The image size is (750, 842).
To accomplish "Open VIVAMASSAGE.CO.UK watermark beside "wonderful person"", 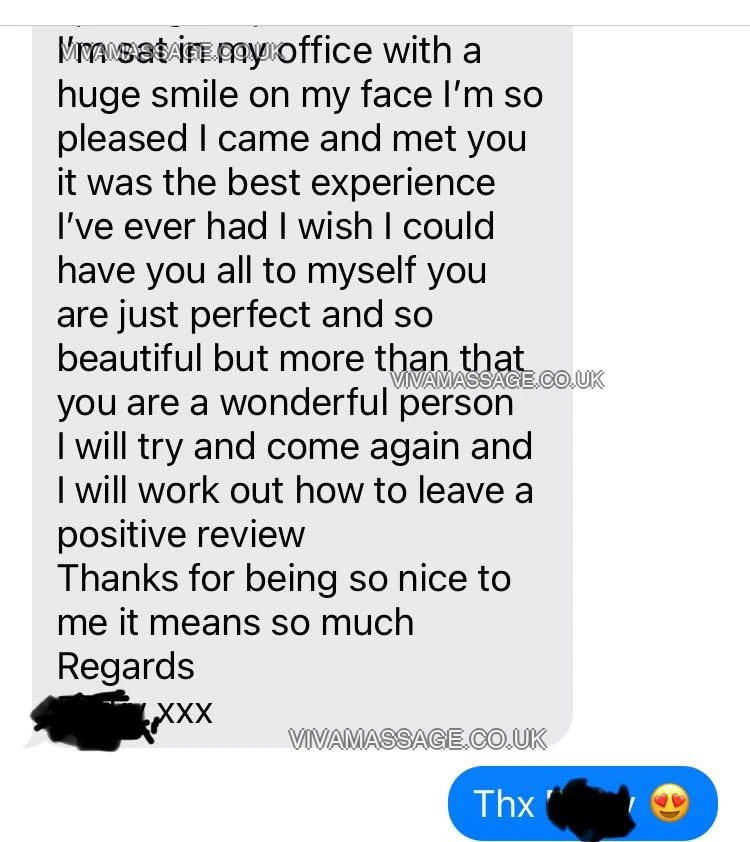I will pyautogui.click(x=497, y=380).
